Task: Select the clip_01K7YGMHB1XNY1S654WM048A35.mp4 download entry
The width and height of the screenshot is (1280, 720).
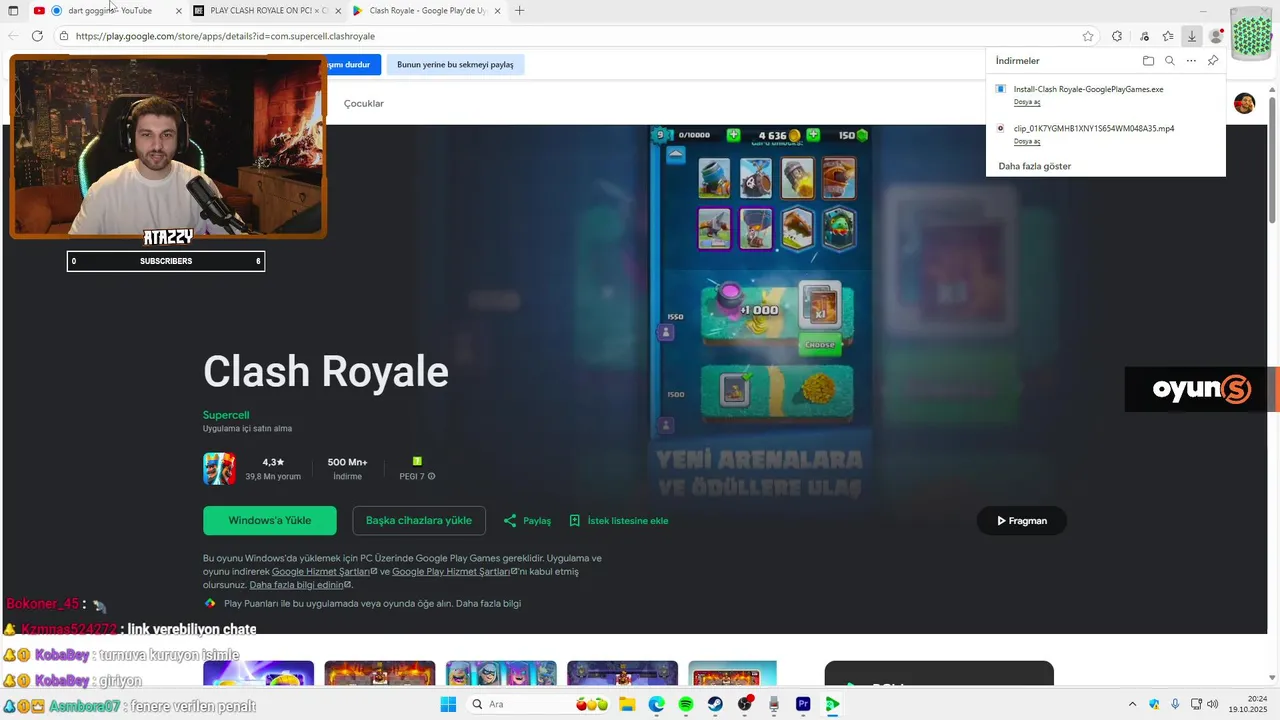Action: 1093,129
